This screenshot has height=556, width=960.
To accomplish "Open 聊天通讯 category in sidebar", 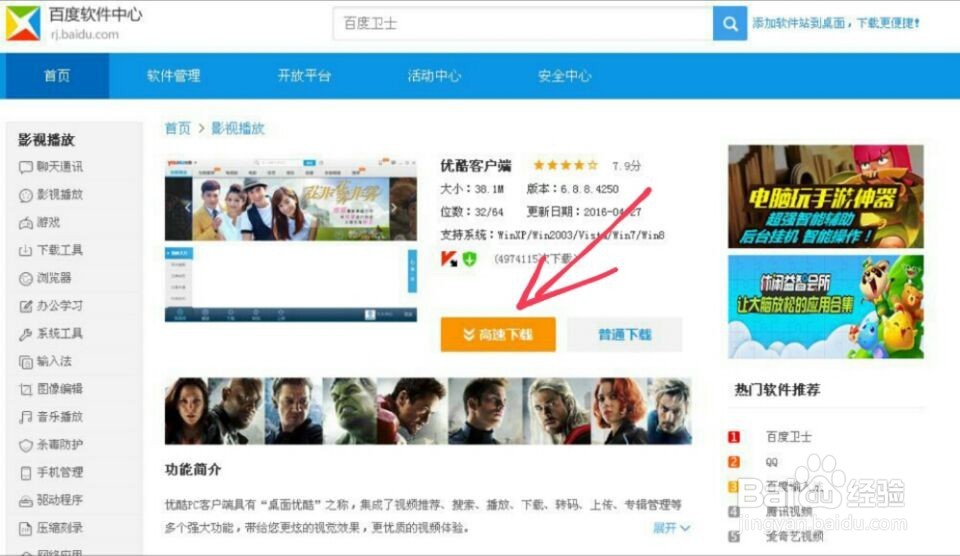I will tap(60, 167).
